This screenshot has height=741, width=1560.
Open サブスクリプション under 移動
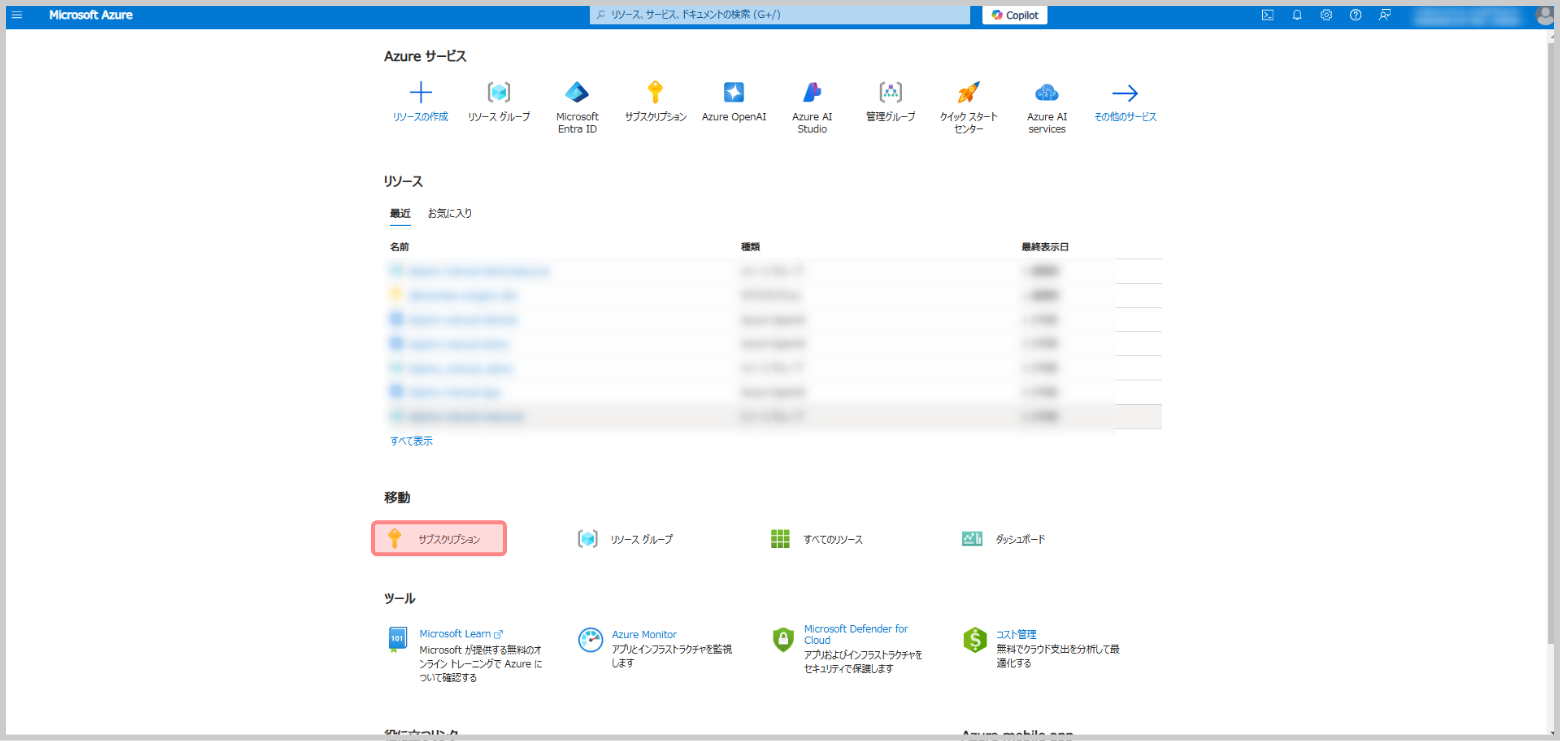pos(439,539)
